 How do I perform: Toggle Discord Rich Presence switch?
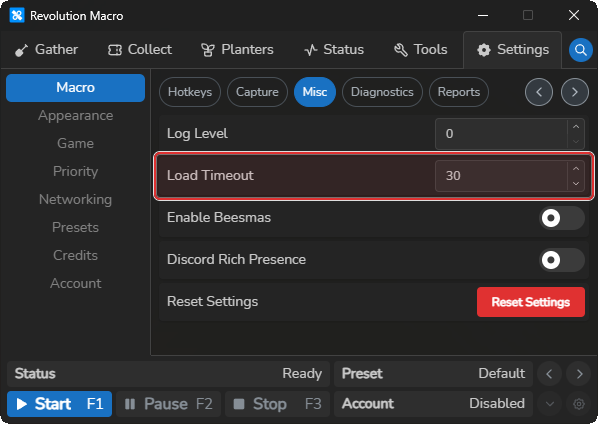coord(562,260)
